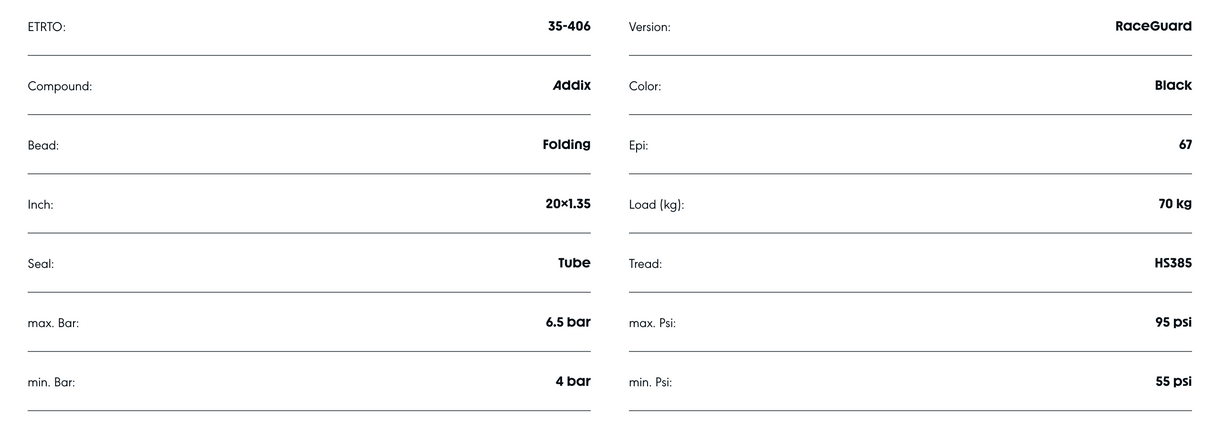Click the 95 psi maximum value
The width and height of the screenshot is (1214, 425).
[1174, 322]
